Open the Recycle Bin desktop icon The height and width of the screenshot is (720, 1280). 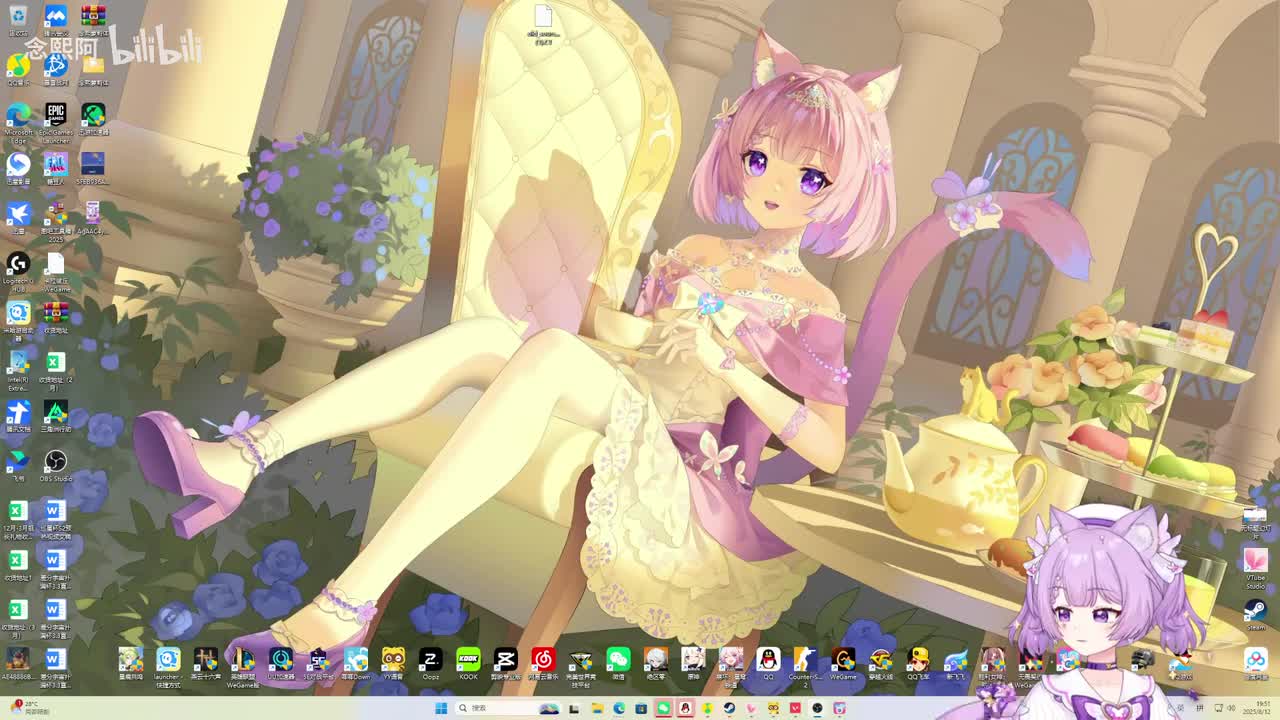[18, 20]
